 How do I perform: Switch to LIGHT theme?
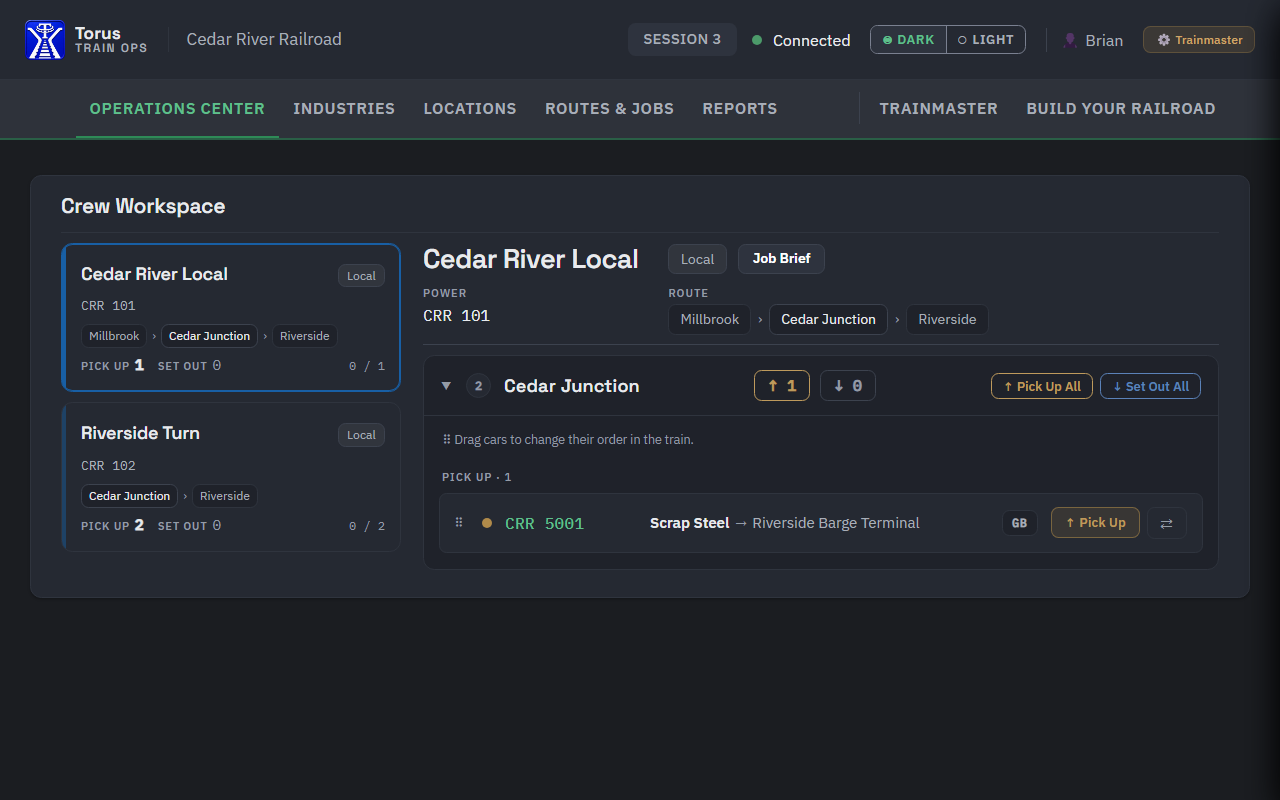pyautogui.click(x=986, y=40)
